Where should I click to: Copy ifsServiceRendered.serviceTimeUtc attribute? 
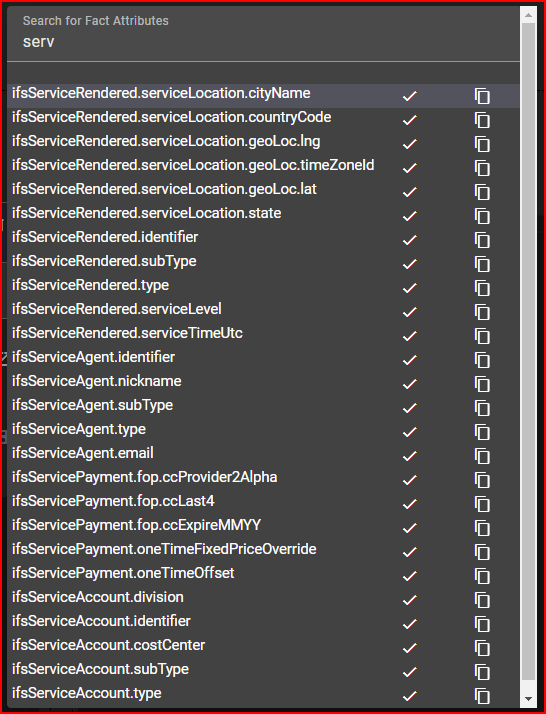[x=482, y=336]
